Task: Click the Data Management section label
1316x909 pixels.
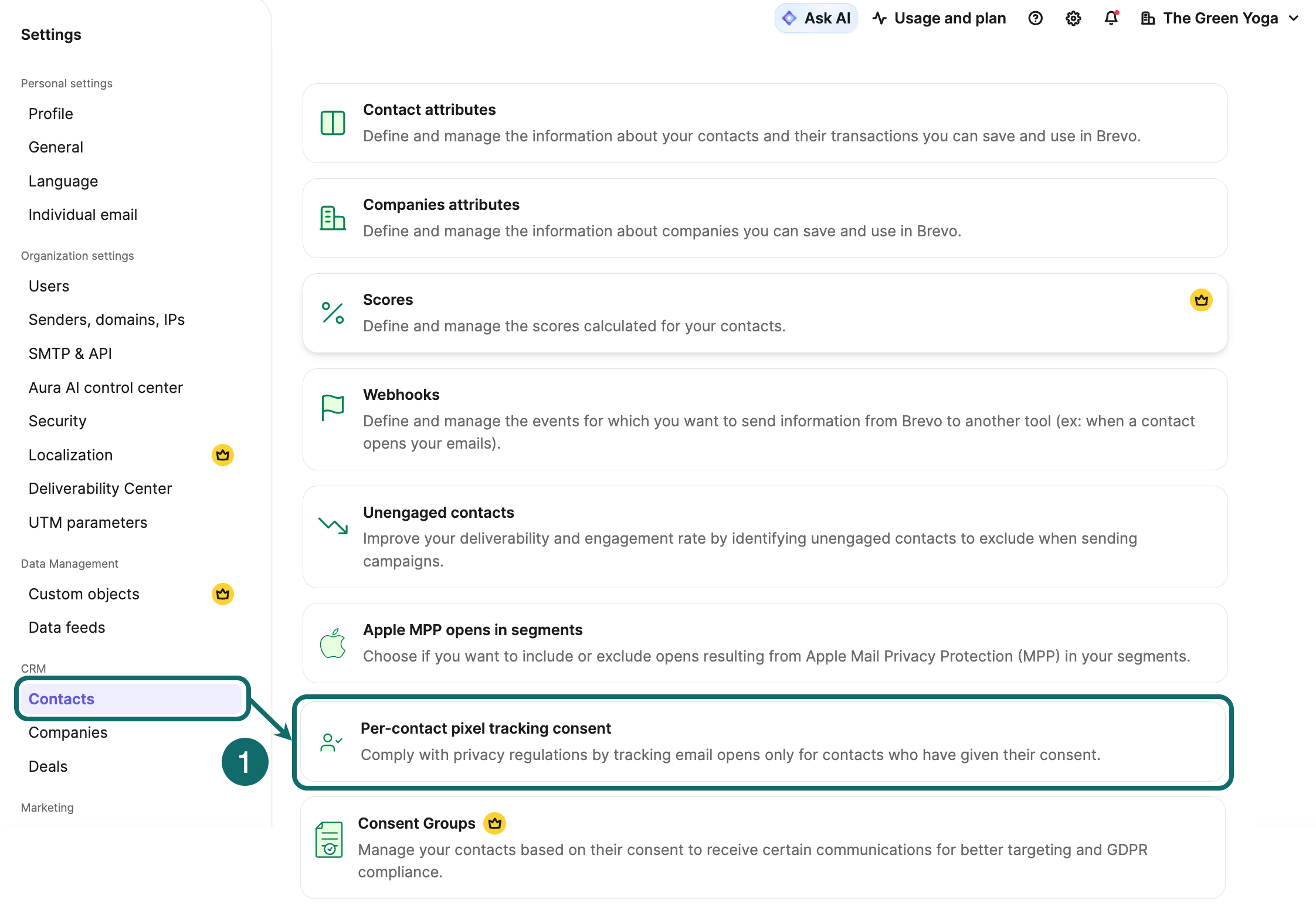Action: (70, 564)
